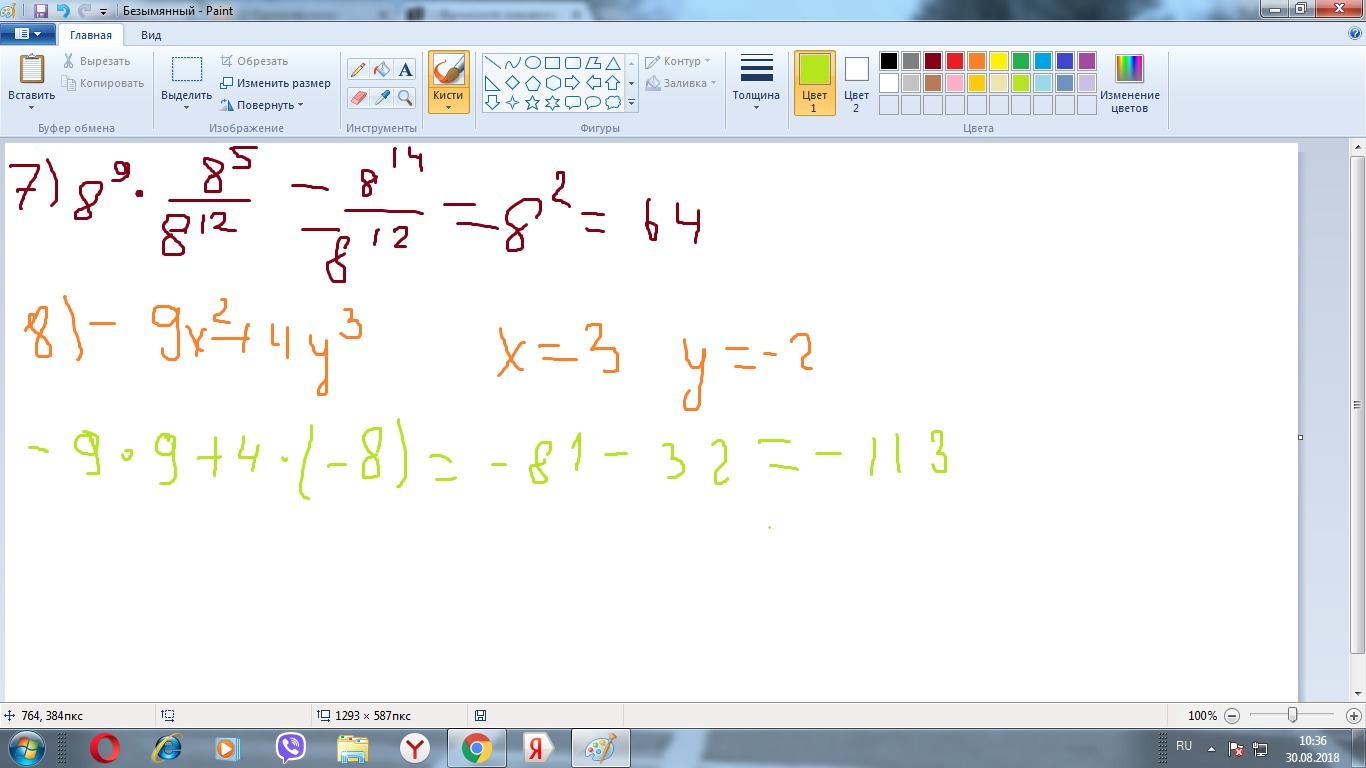Image resolution: width=1366 pixels, height=768 pixels.
Task: Select the Magnifier tool
Action: (x=405, y=97)
